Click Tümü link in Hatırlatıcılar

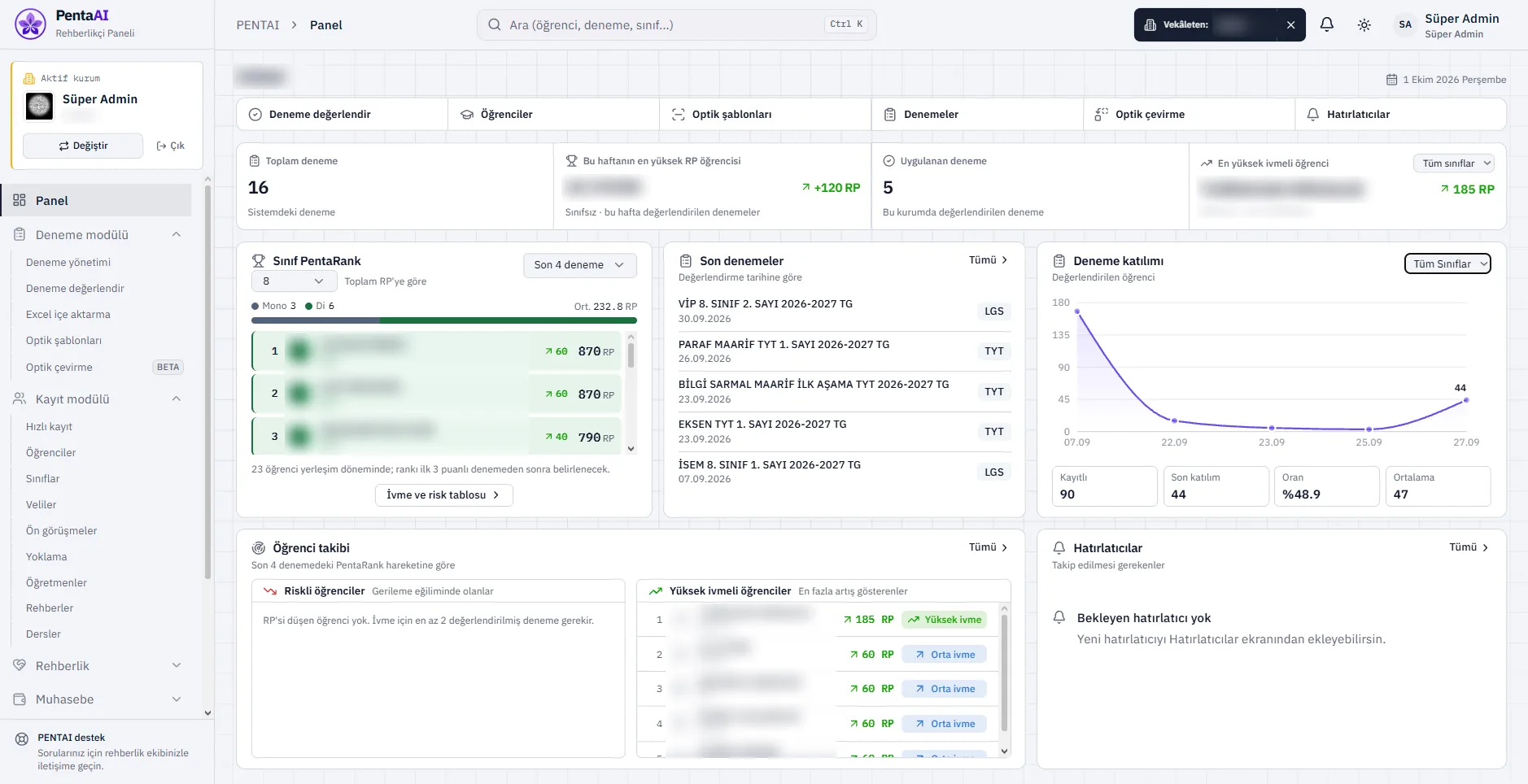(1469, 547)
